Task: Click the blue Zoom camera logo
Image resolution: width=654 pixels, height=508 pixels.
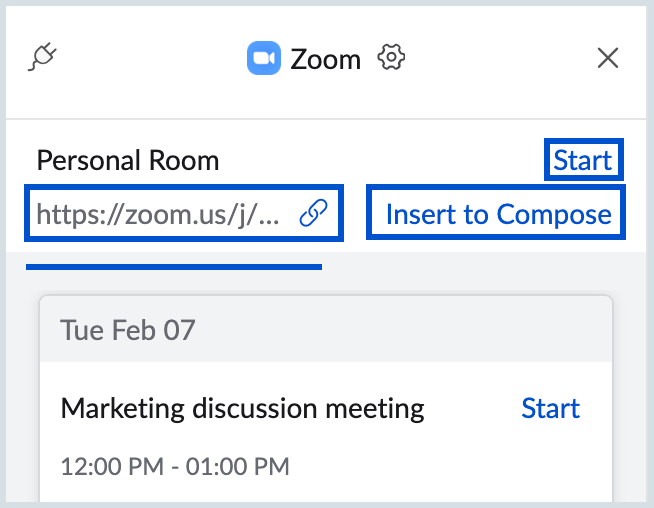Action: [x=263, y=58]
